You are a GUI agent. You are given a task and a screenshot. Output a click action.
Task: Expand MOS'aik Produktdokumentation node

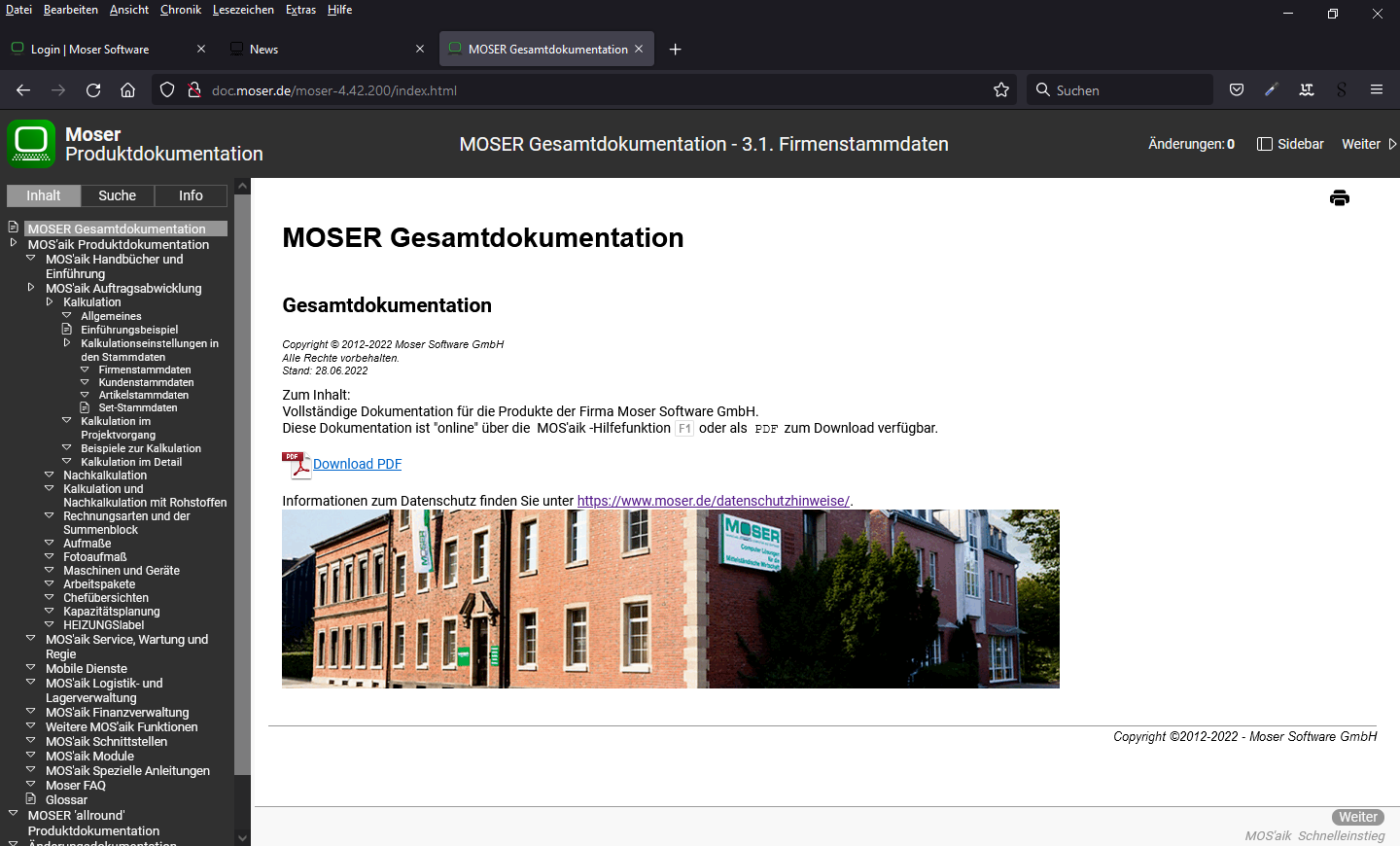13,243
